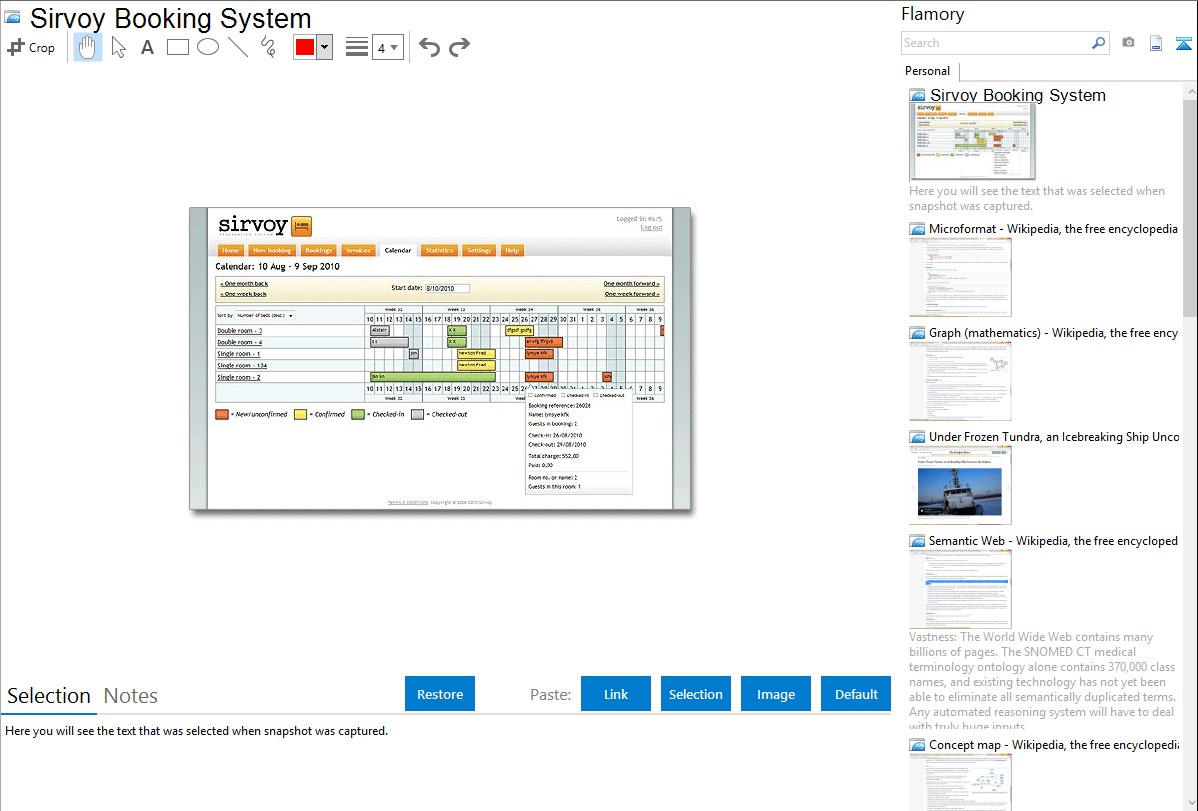The width and height of the screenshot is (1198, 811).
Task: Open the Personal tab
Action: pyautogui.click(x=927, y=70)
